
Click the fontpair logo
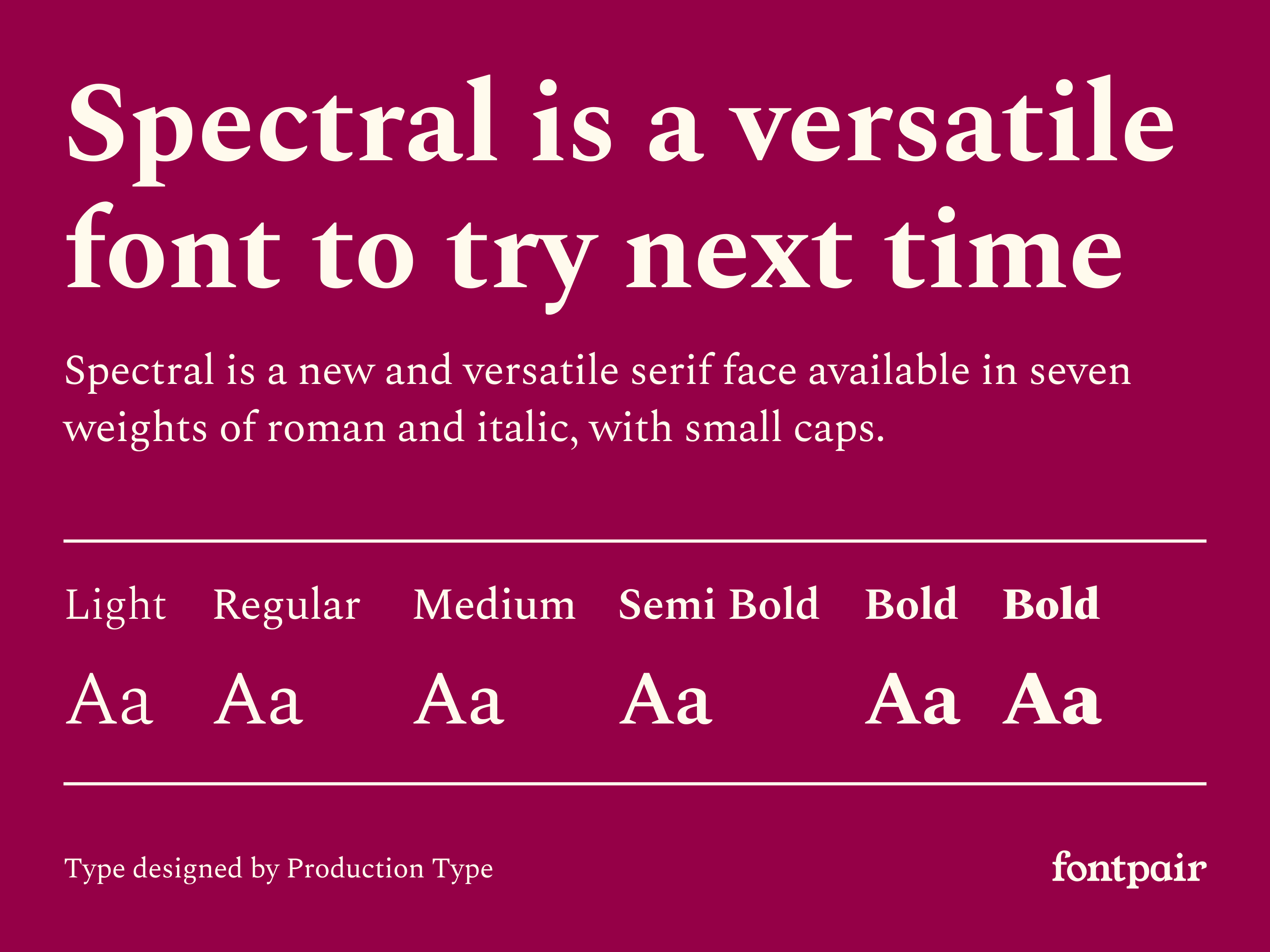click(x=1129, y=868)
